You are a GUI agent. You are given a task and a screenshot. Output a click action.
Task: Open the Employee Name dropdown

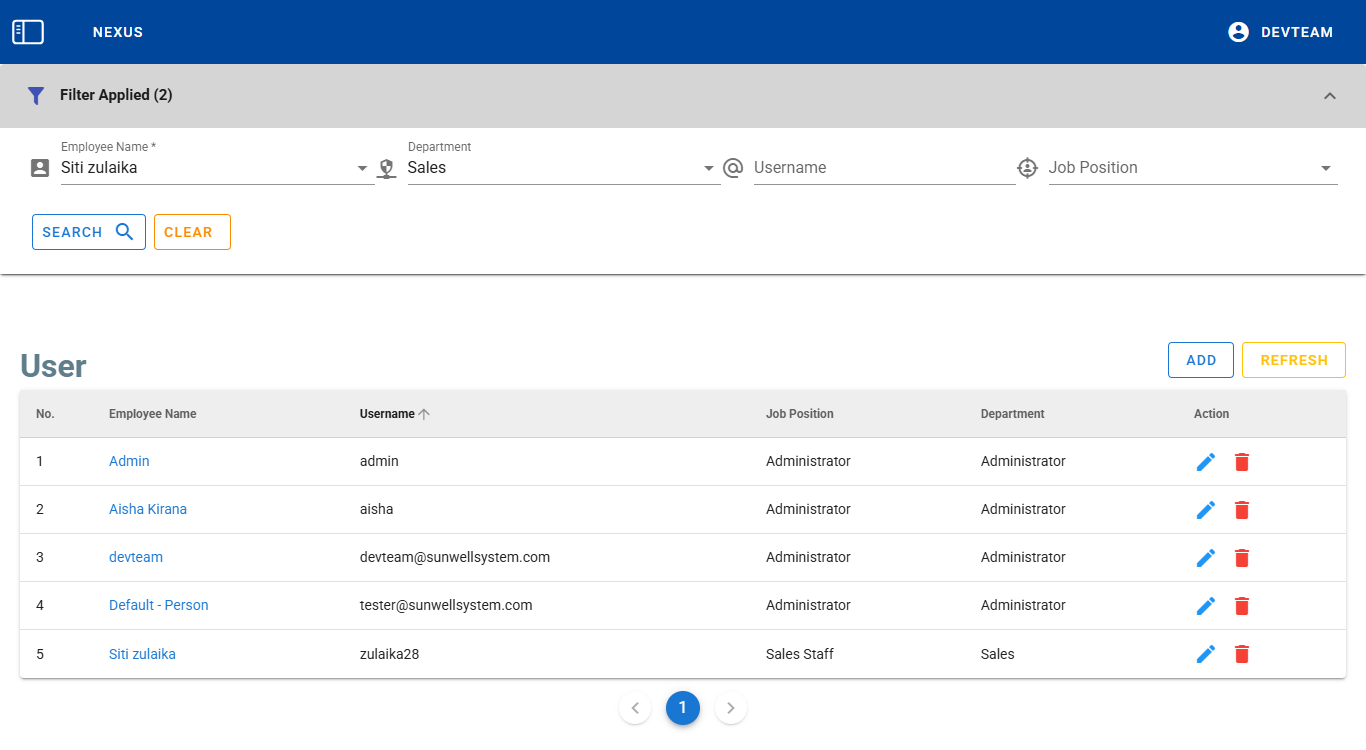click(x=362, y=168)
